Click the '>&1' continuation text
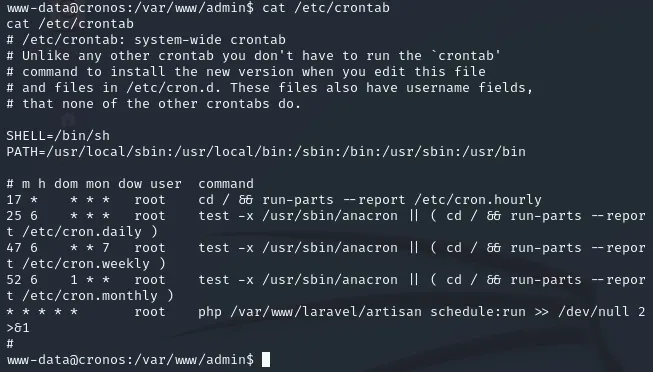653x372 pixels. pyautogui.click(x=18, y=328)
